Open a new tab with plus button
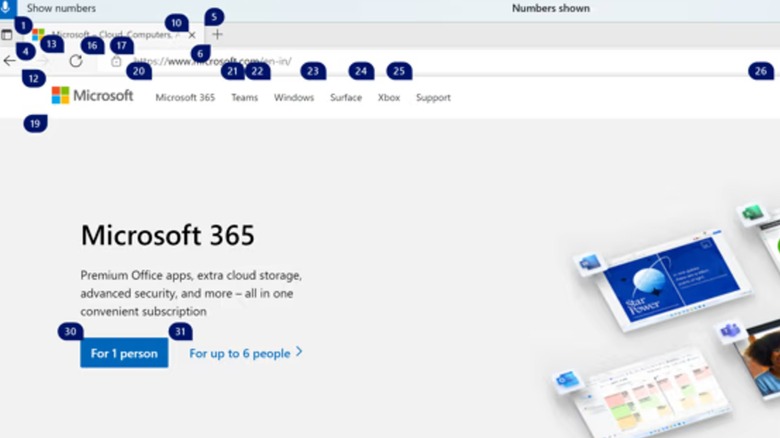The width and height of the screenshot is (780, 438). tap(217, 34)
